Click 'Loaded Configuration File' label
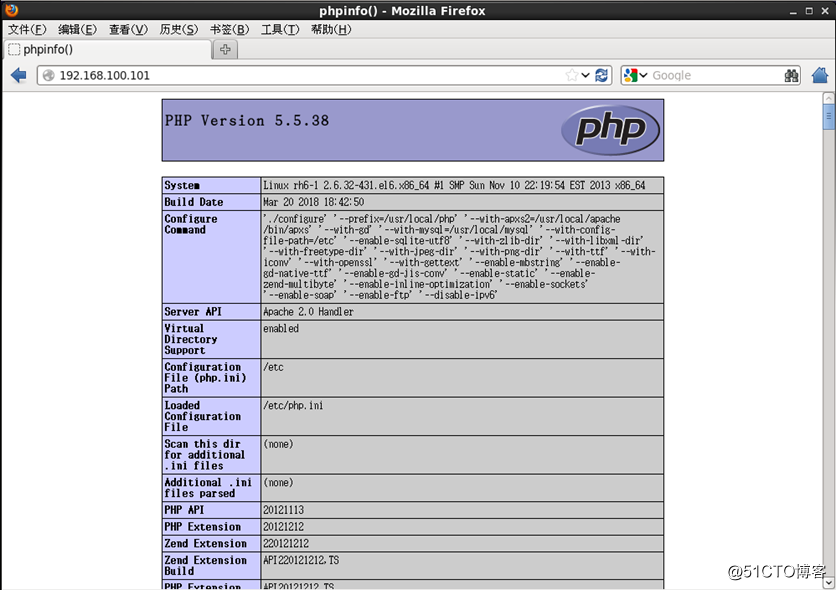Viewport: 836px width, 590px height. (203, 416)
